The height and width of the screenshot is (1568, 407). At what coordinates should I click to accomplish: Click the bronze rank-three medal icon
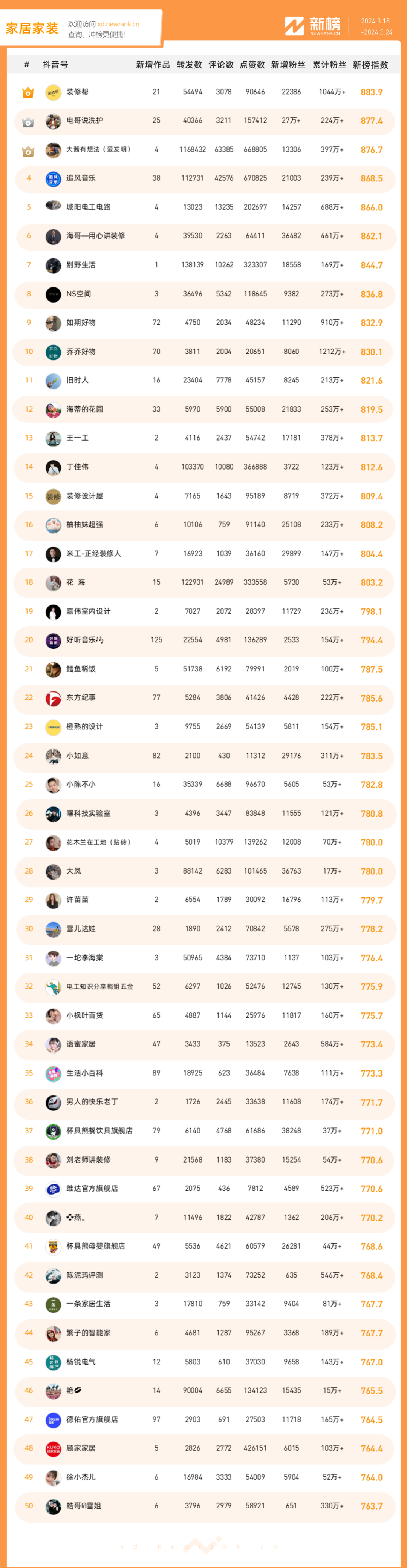coord(28,151)
